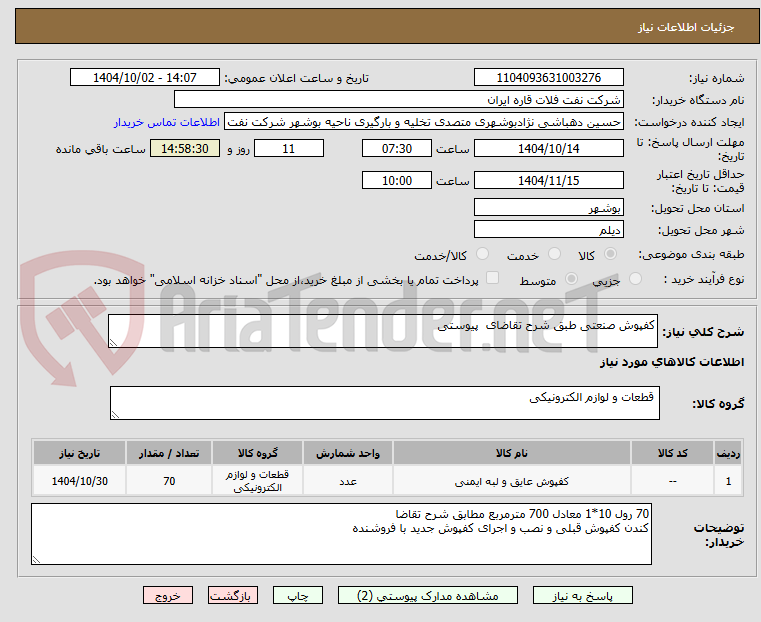Click the requester field حسین دهباشی
Viewport: 761px width, 622px height.
(x=424, y=122)
